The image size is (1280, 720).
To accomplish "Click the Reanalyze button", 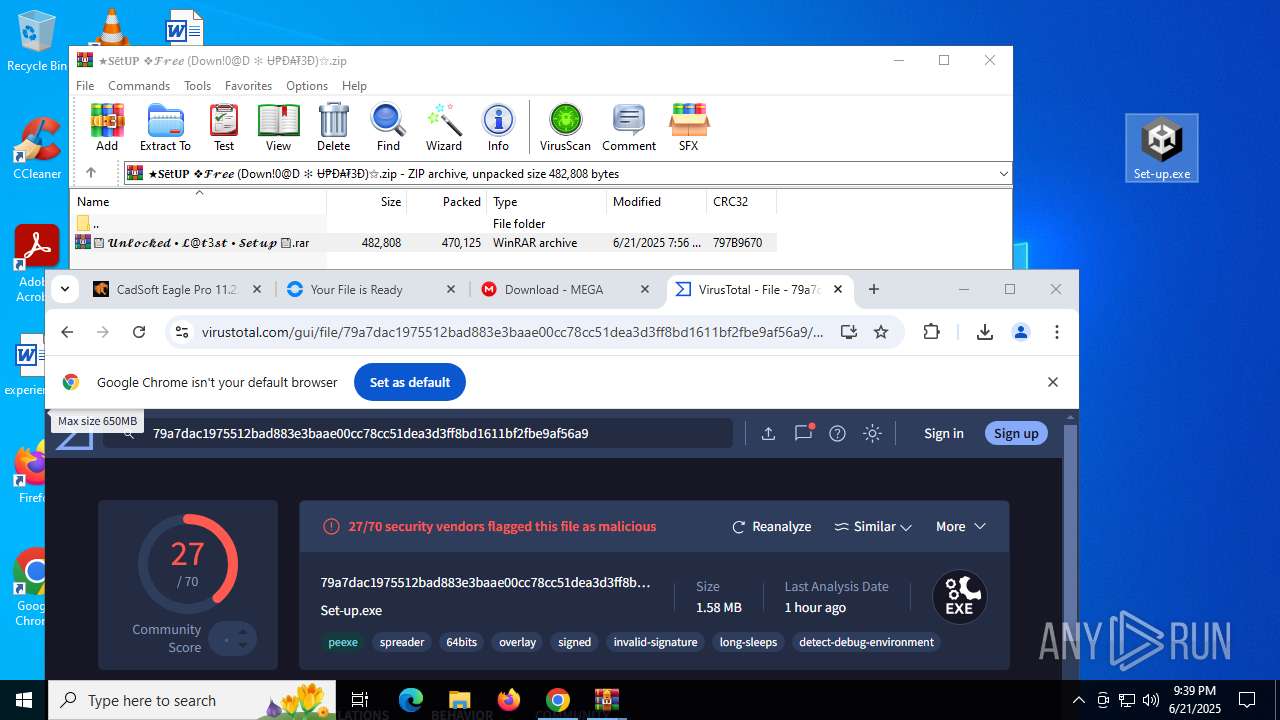I will [771, 526].
